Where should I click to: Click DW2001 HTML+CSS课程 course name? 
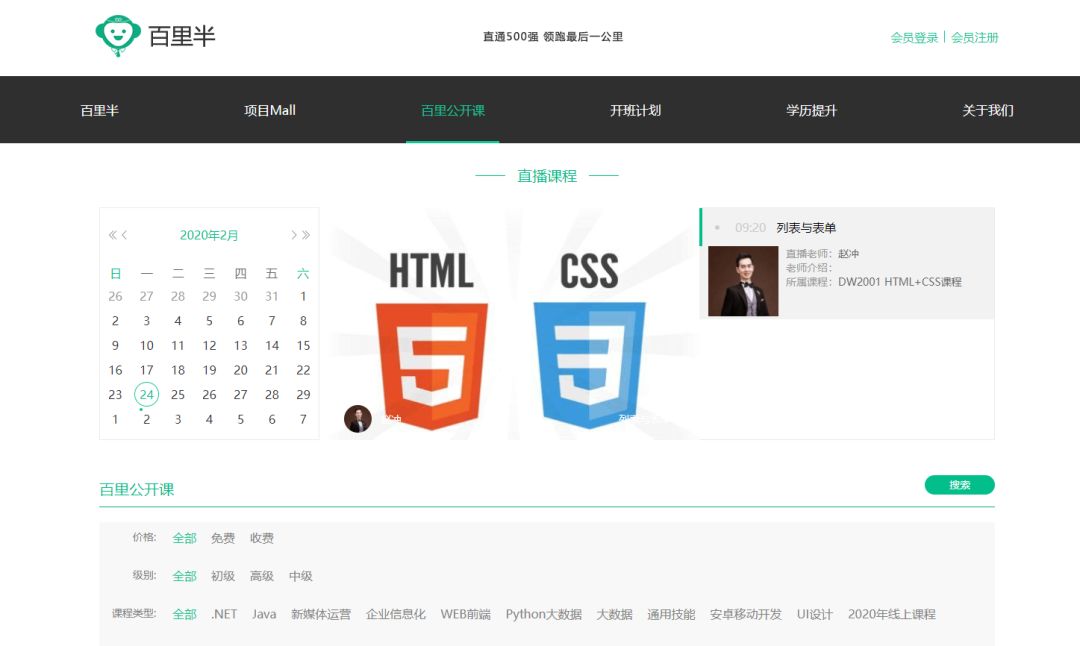(900, 282)
